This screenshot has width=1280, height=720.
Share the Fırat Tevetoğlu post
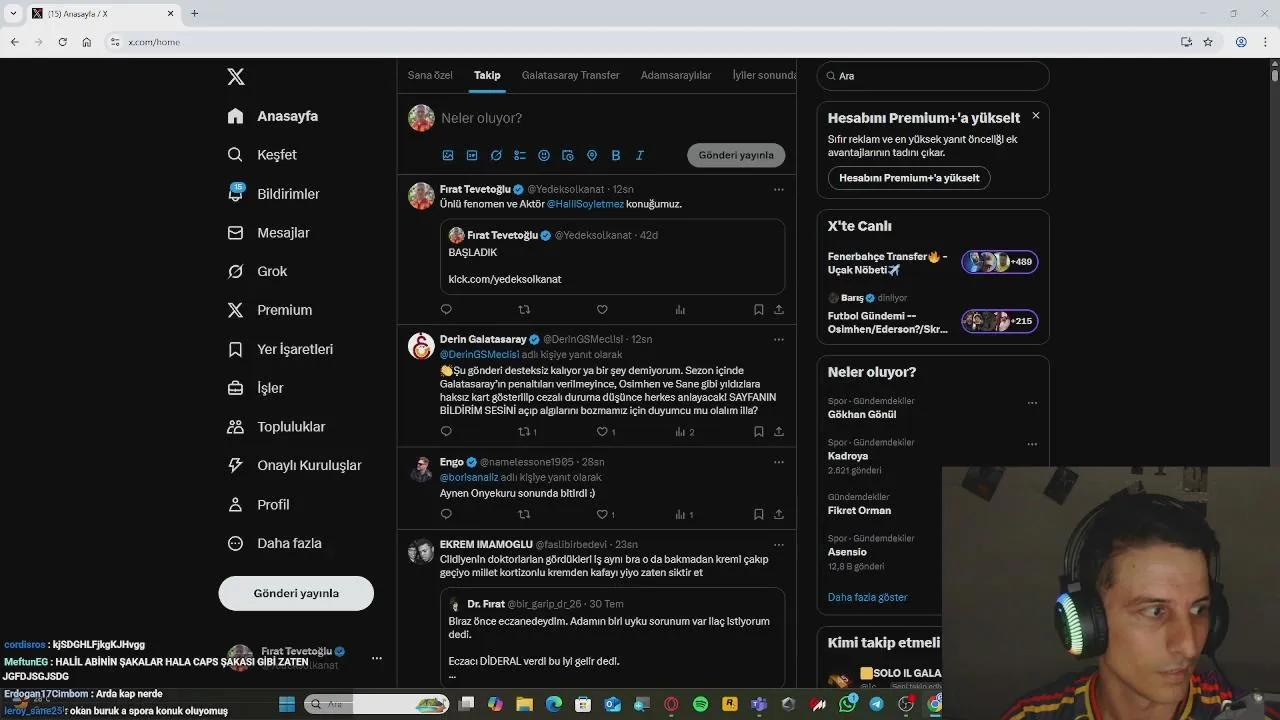pos(779,310)
